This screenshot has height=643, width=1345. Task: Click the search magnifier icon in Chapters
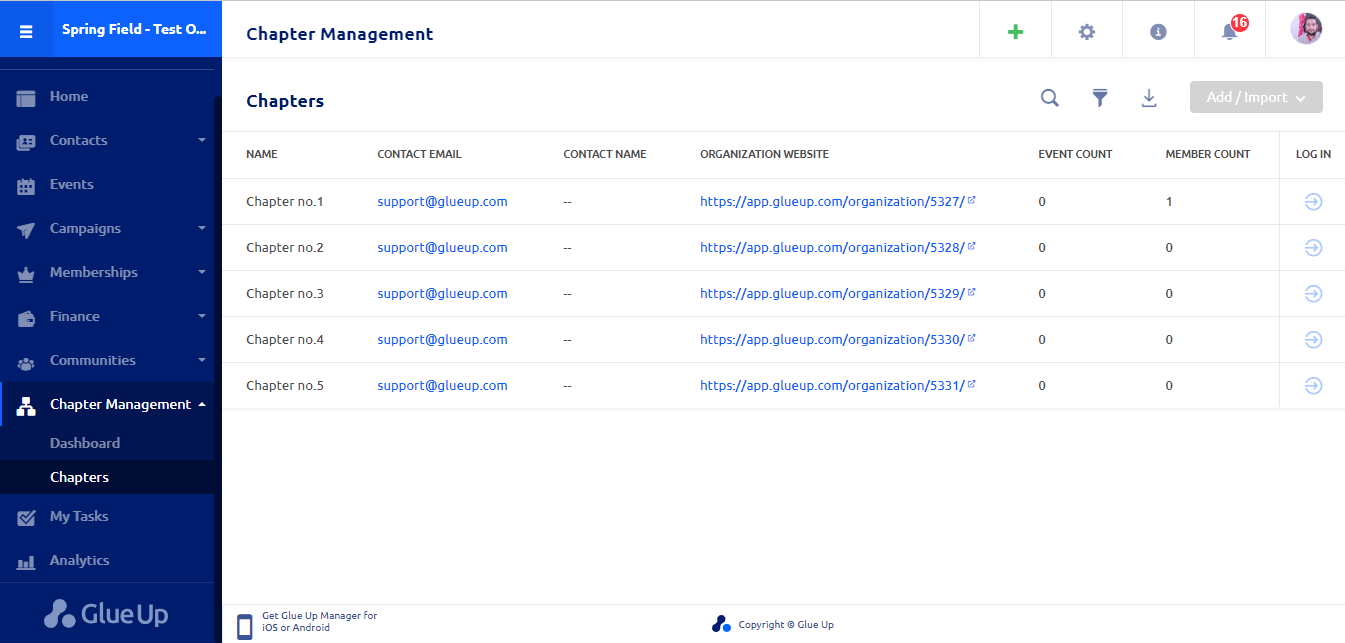tap(1050, 98)
